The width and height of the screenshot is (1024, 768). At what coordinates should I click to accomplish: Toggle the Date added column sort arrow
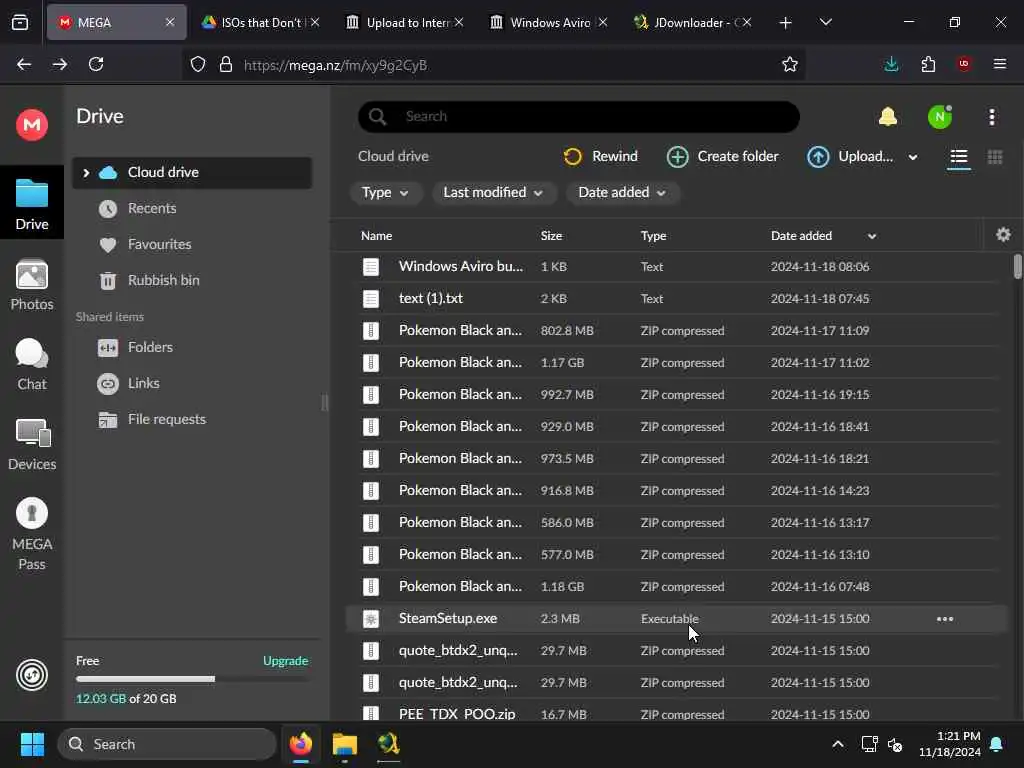tap(872, 236)
